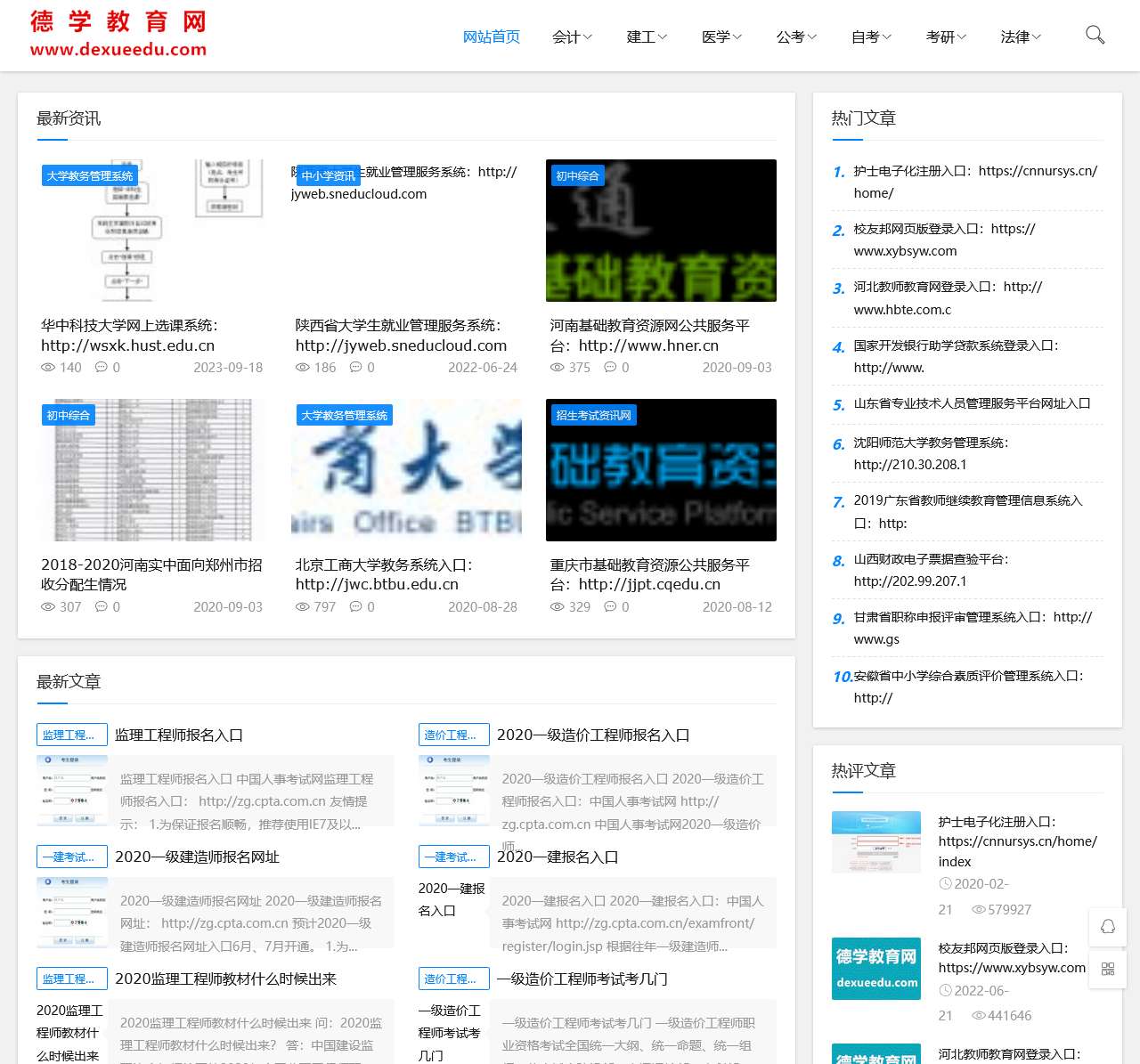Viewport: 1140px width, 1064px height.
Task: Open hot article 10 安徽省中小学综合素质评价
Action: (968, 686)
